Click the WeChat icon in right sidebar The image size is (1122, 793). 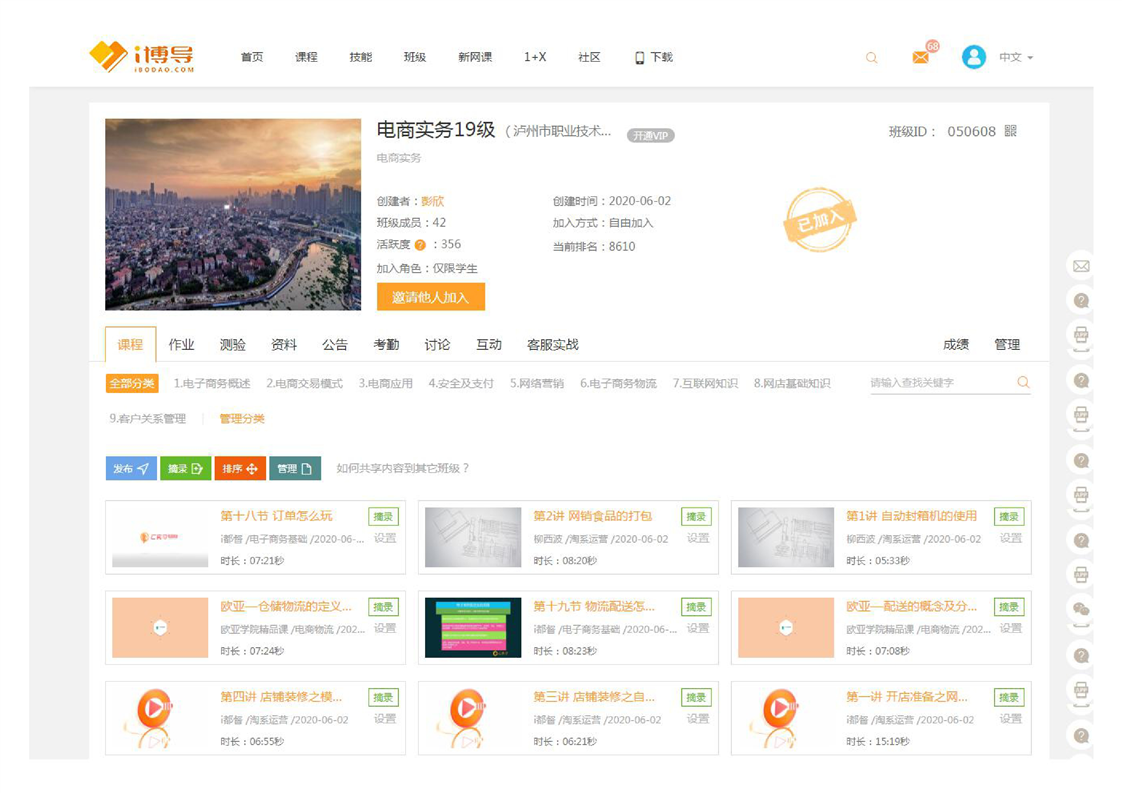coord(1080,608)
